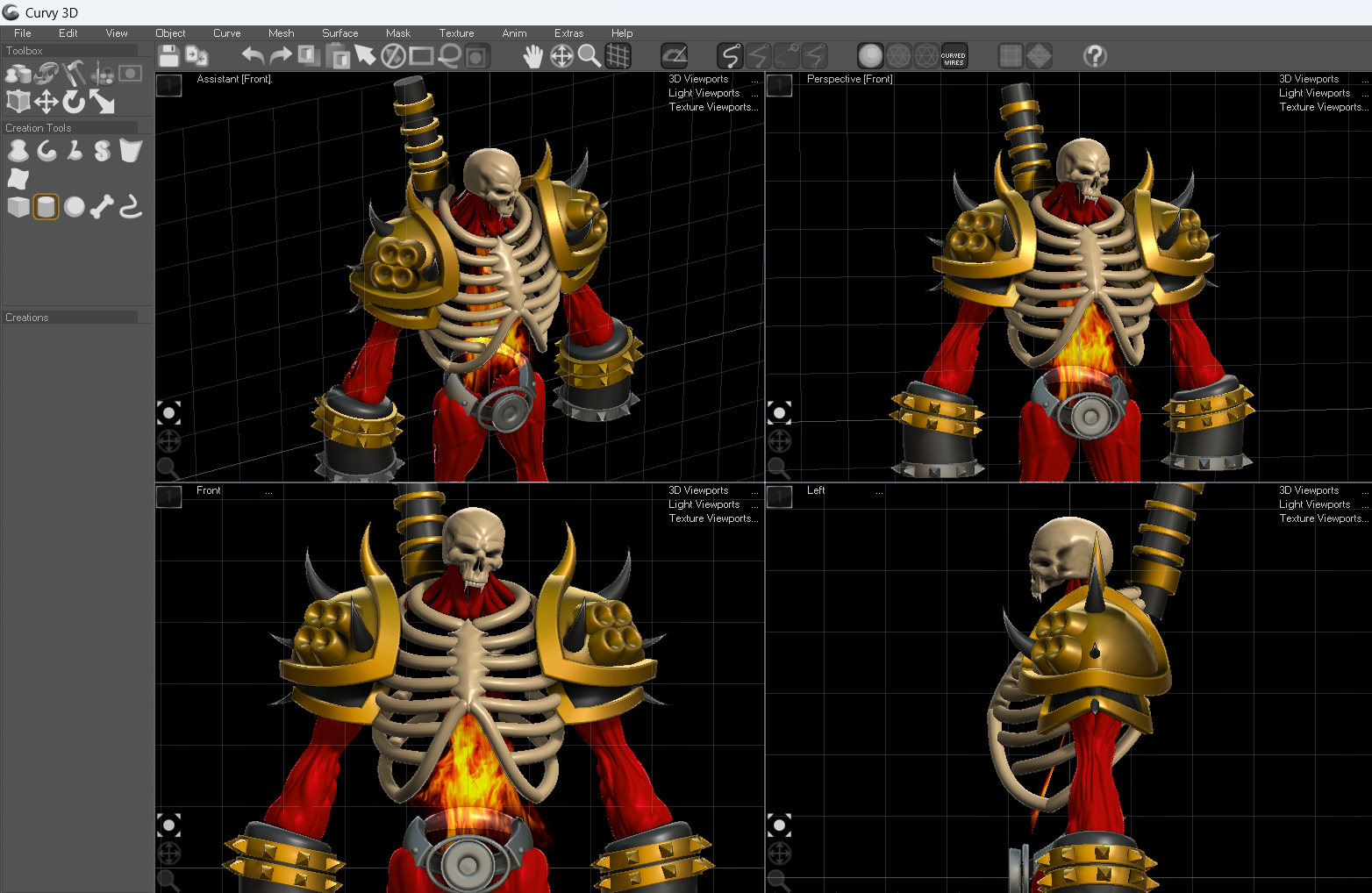Image resolution: width=1372 pixels, height=893 pixels.
Task: Click the protractor angle snap icon
Action: (674, 56)
